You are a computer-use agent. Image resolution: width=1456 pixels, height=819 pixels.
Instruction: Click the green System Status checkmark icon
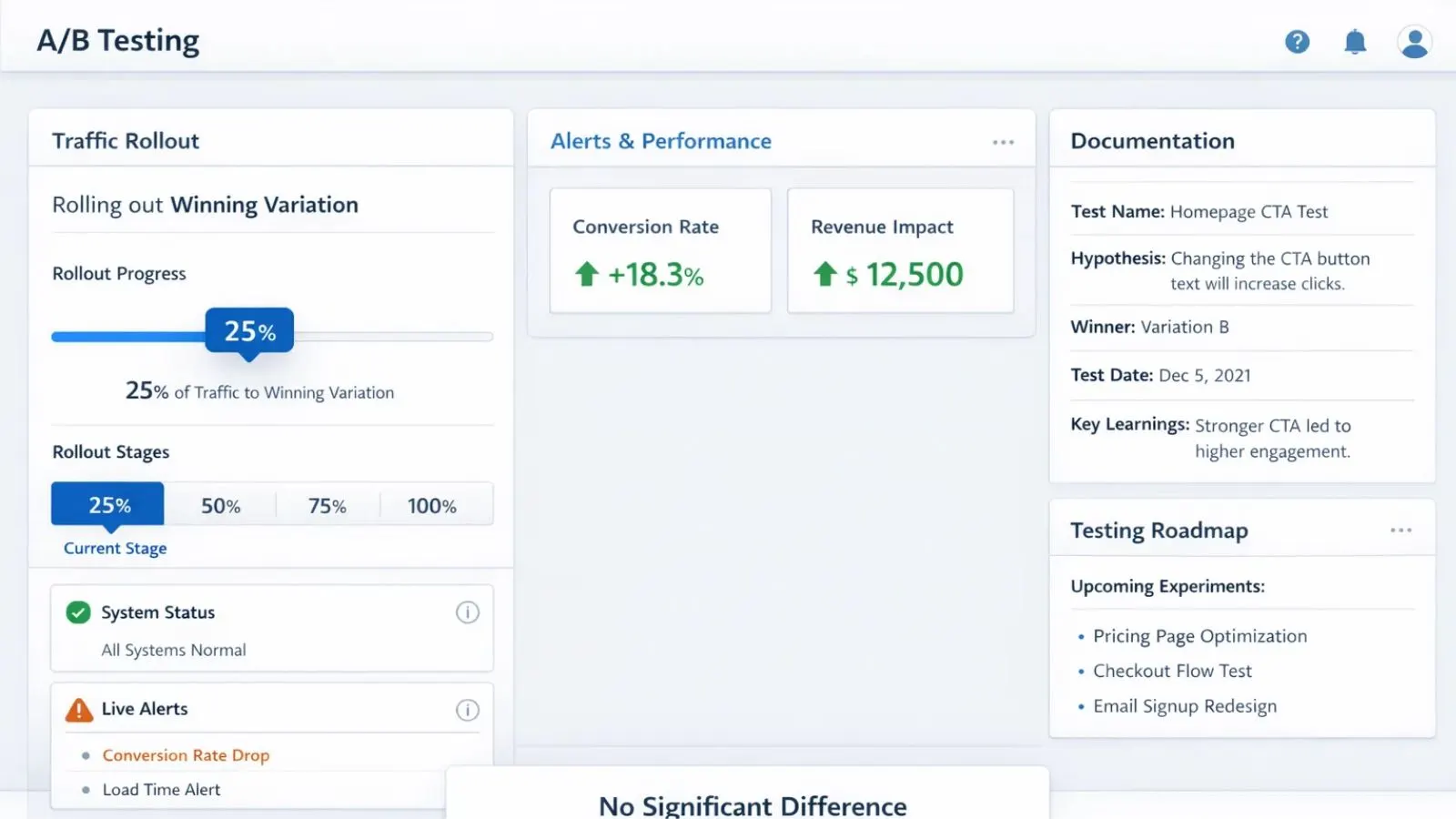coord(79,612)
